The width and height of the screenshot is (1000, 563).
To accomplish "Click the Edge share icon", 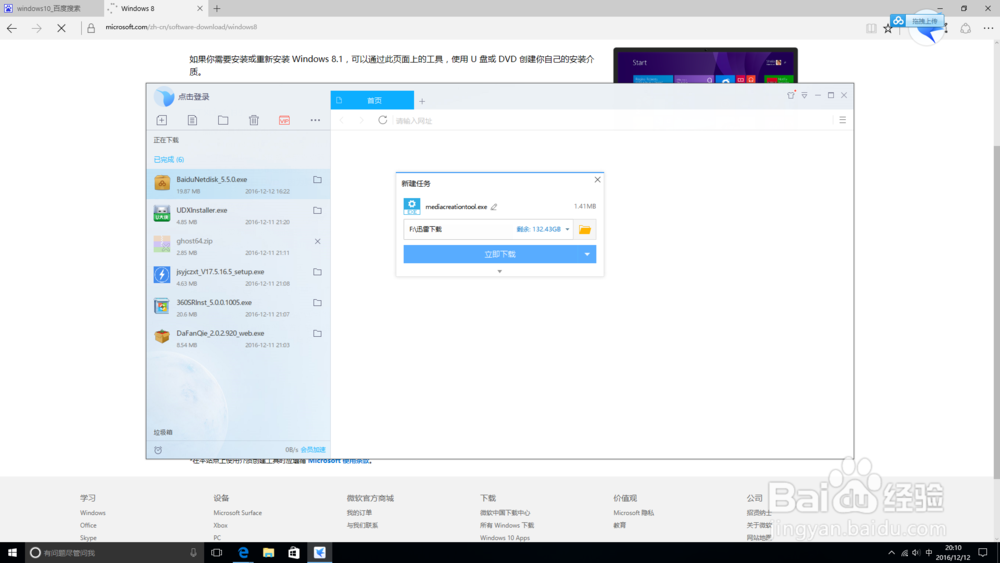I will (966, 28).
